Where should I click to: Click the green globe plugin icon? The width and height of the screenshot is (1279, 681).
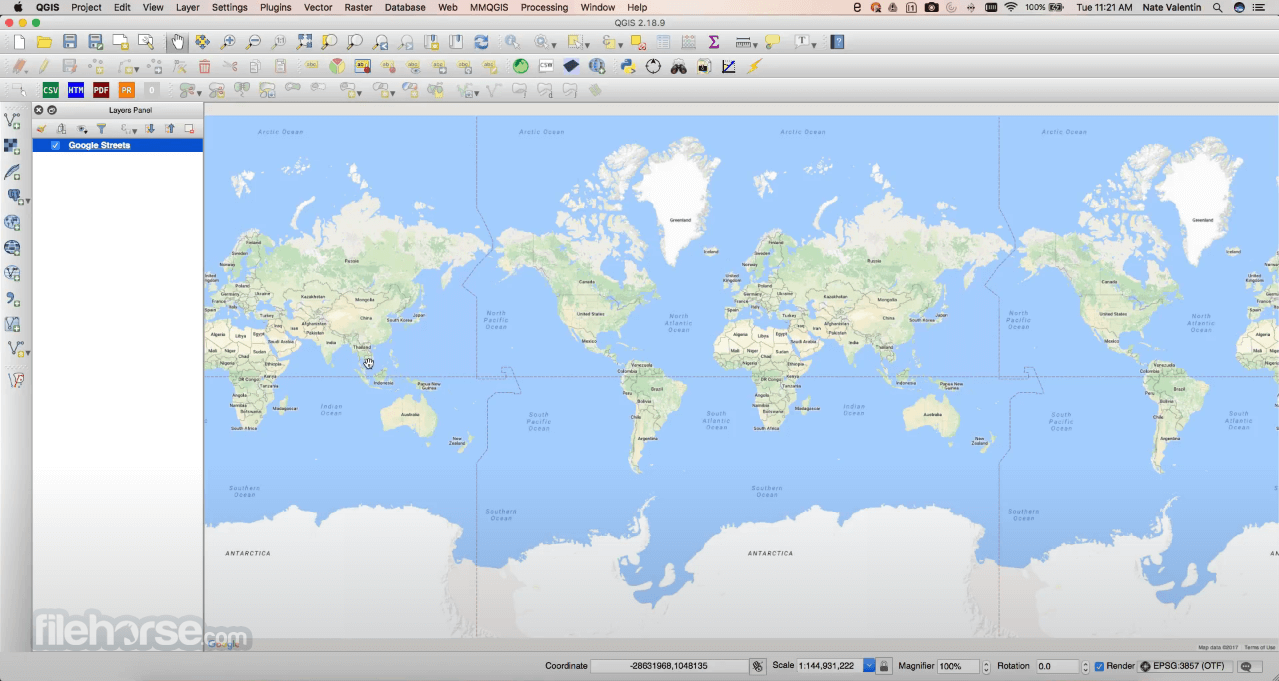pyautogui.click(x=520, y=66)
